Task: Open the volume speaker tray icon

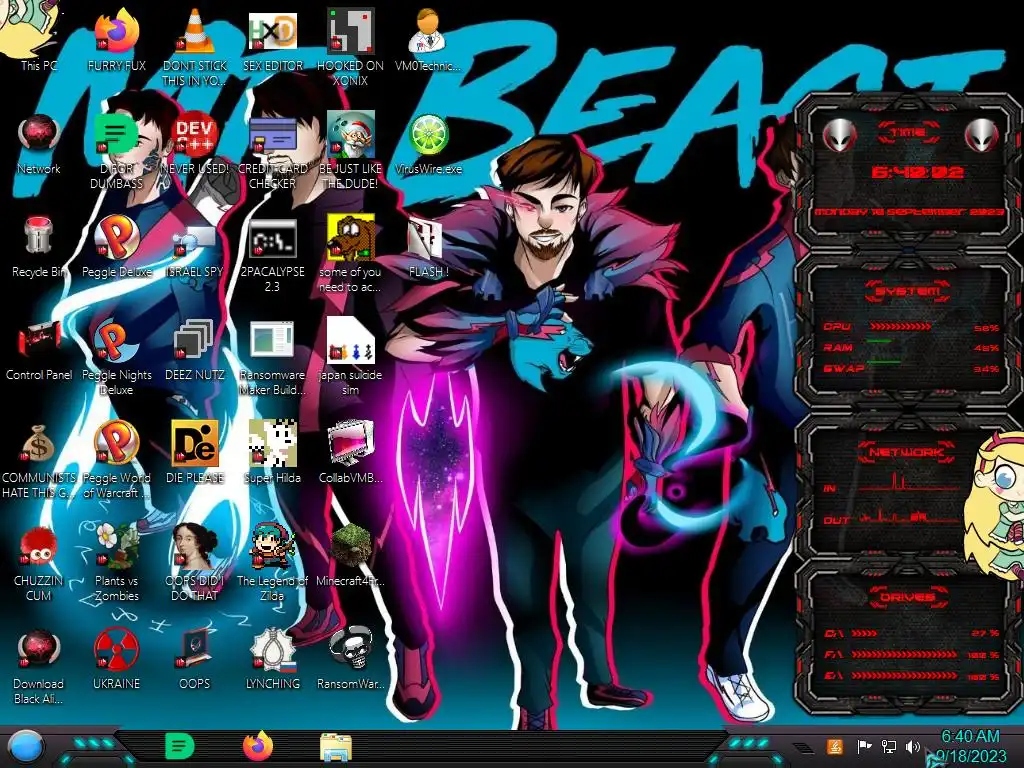Action: point(913,746)
